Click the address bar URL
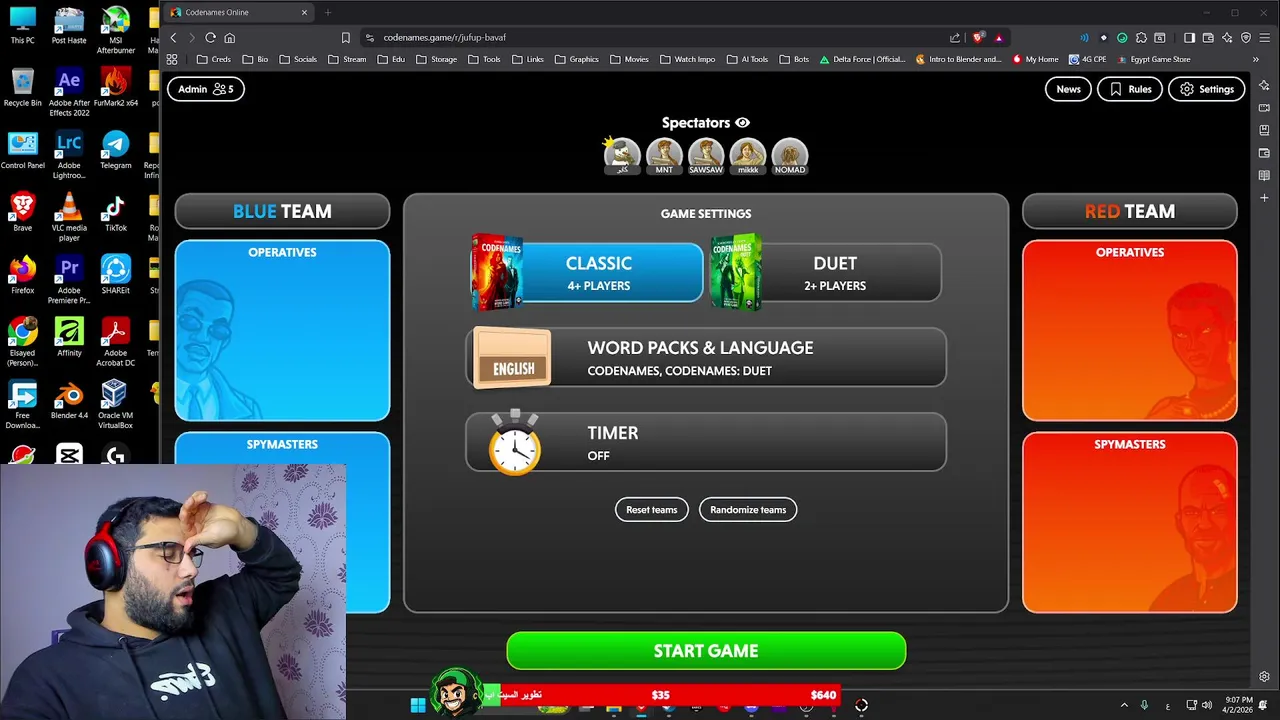Viewport: 1280px width, 720px height. click(445, 38)
